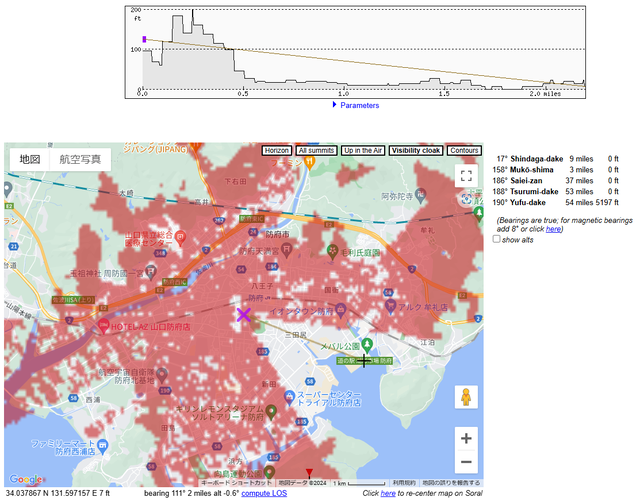Screen dimensions: 640x501
Task: Zoom out with the minus button
Action: pyautogui.click(x=466, y=462)
